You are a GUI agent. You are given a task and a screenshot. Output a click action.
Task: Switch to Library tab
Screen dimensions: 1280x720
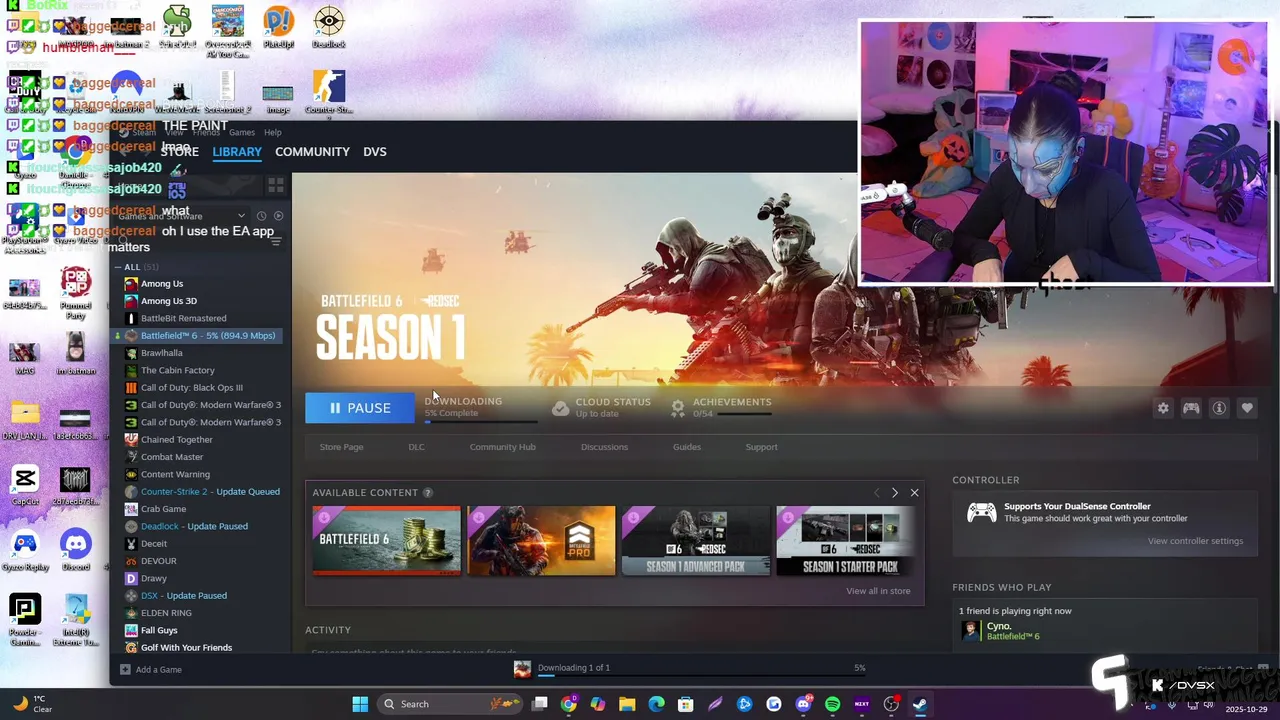[237, 152]
